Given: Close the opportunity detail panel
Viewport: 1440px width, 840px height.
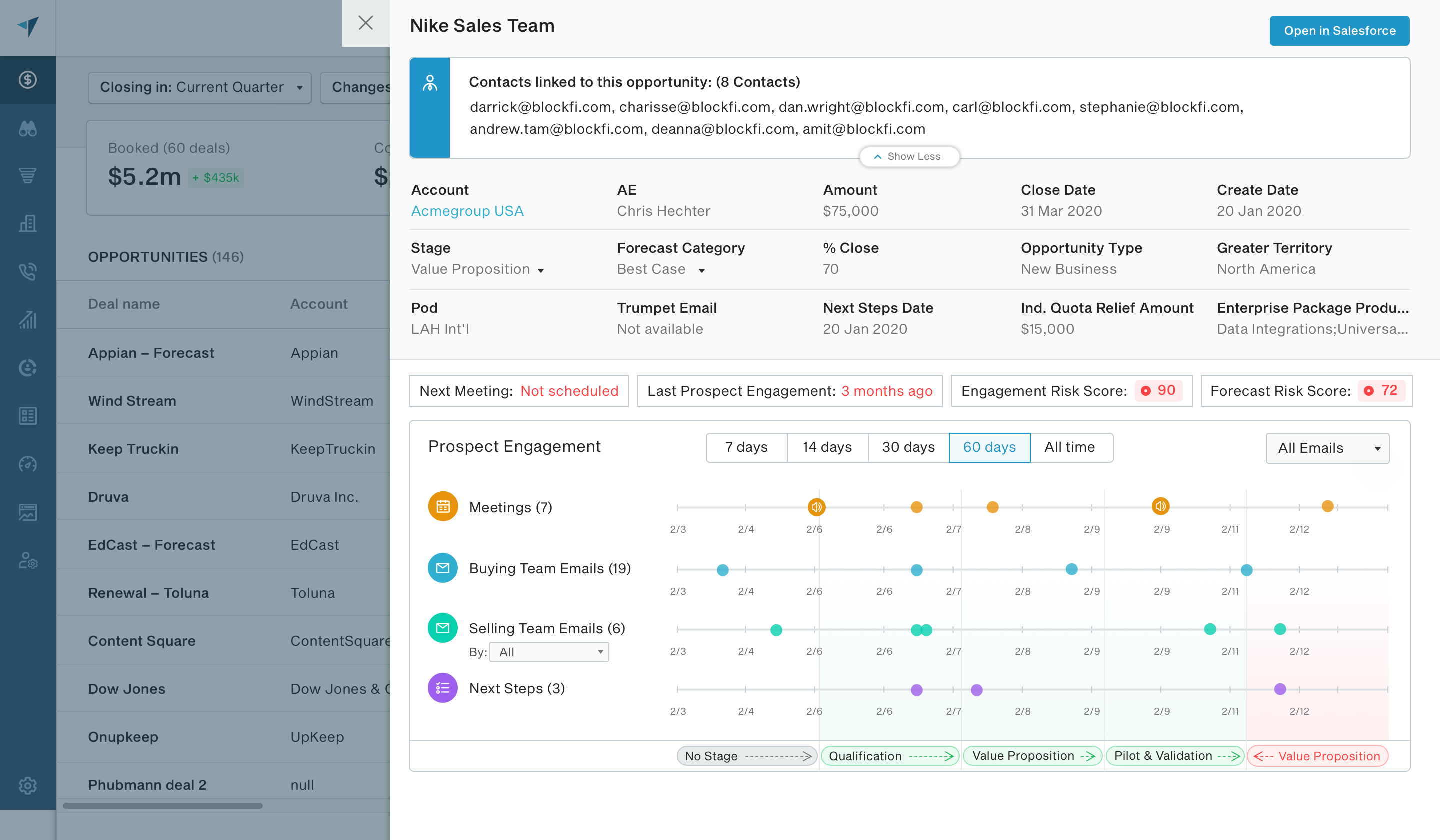Looking at the screenshot, I should point(365,23).
